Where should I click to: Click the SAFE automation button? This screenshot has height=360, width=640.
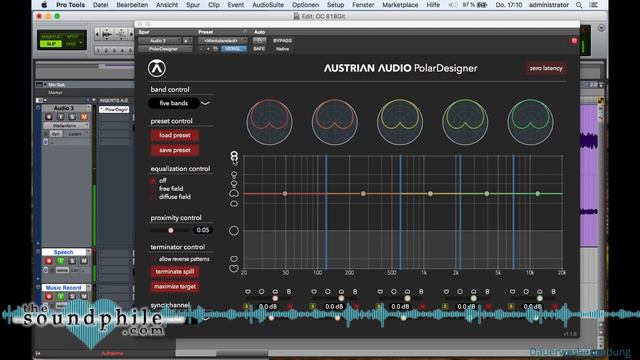pyautogui.click(x=259, y=49)
